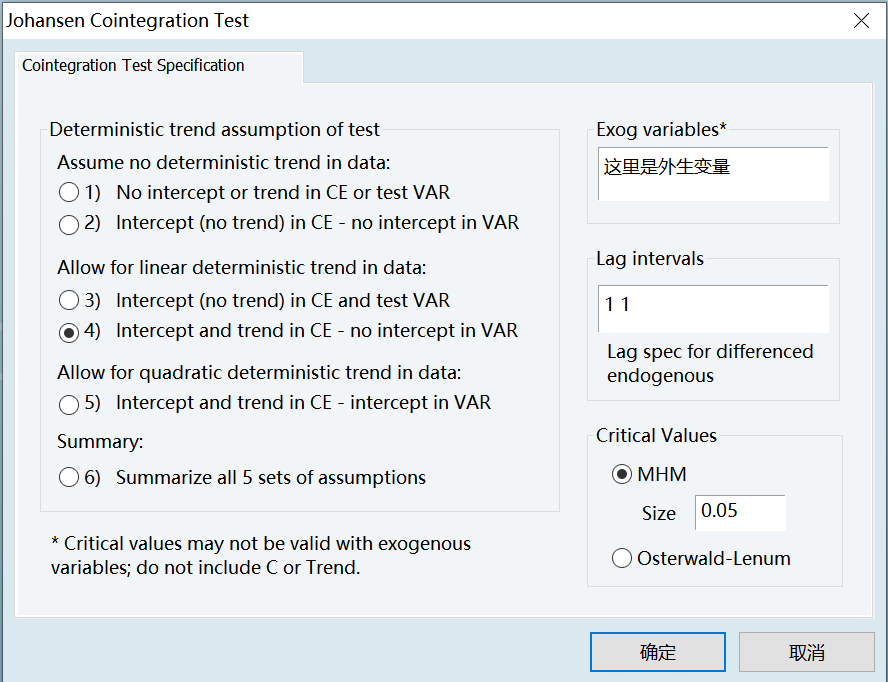Enable option 5 quadratic trend with VAR intercept
Viewport: 888px width, 682px height.
click(69, 404)
